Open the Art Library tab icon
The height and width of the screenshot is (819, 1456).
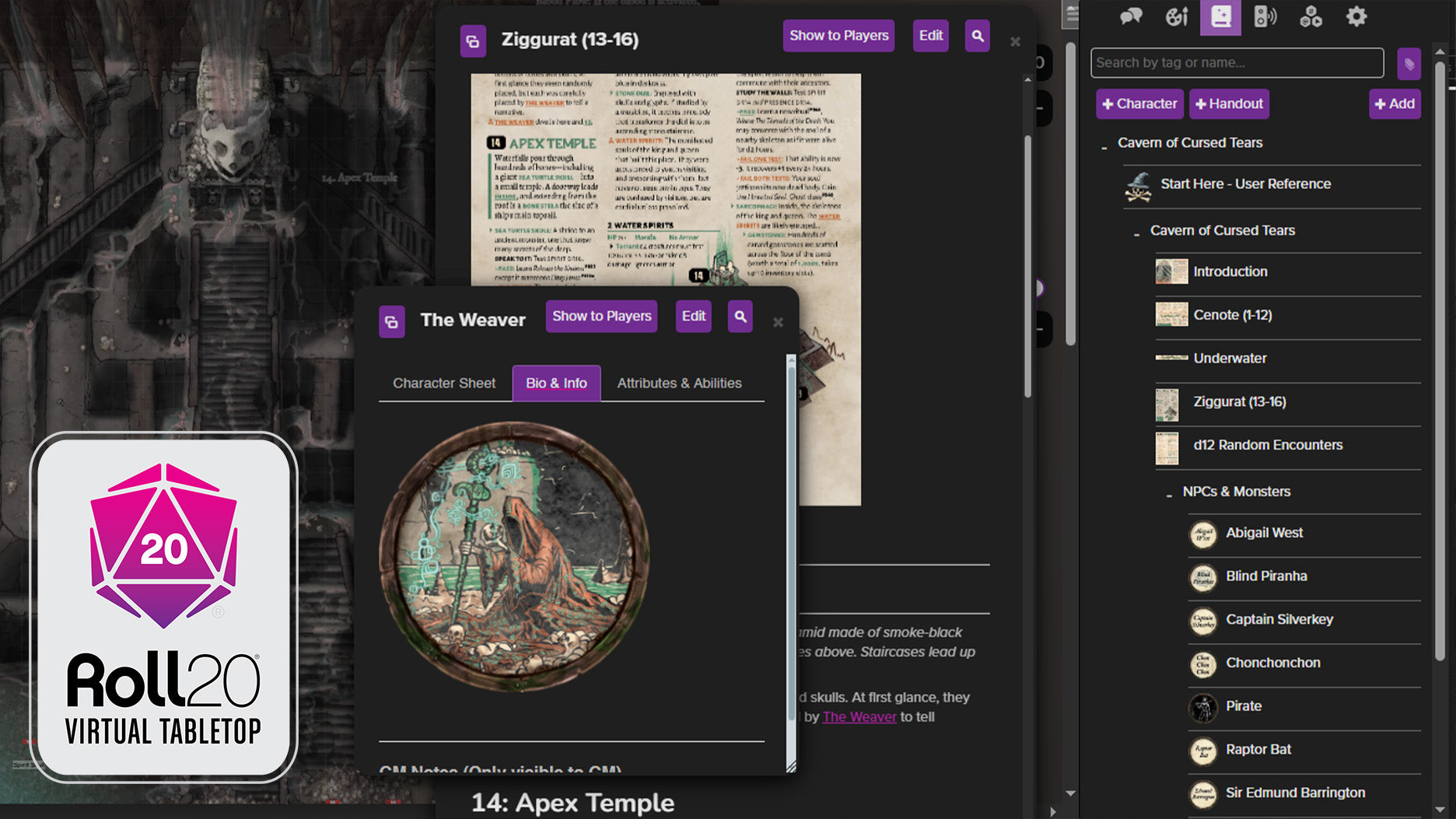[x=1176, y=16]
